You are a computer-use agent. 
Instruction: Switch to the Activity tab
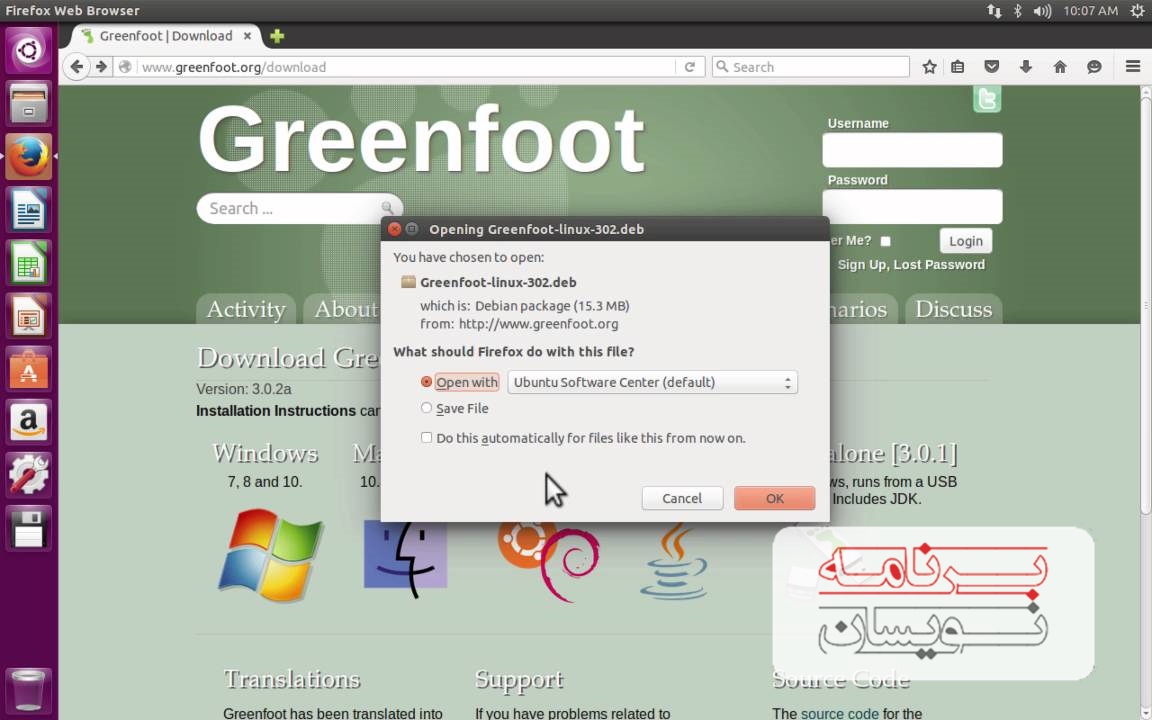(x=245, y=309)
